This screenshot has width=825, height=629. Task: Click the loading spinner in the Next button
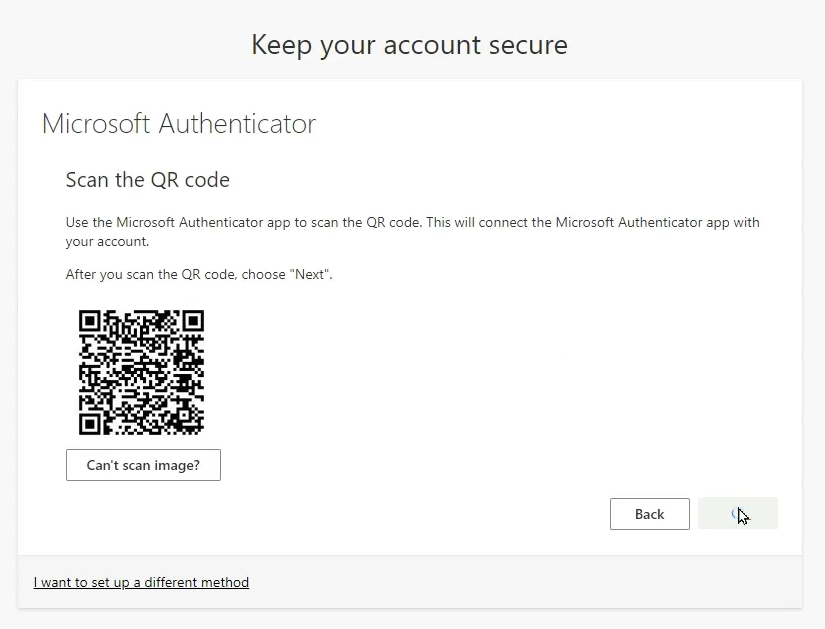click(737, 514)
